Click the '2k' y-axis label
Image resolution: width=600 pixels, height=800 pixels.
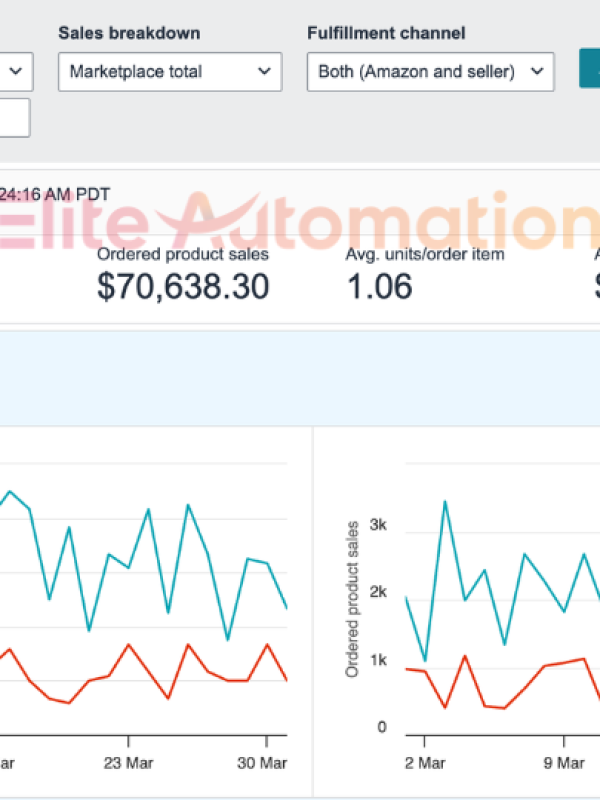[x=378, y=592]
